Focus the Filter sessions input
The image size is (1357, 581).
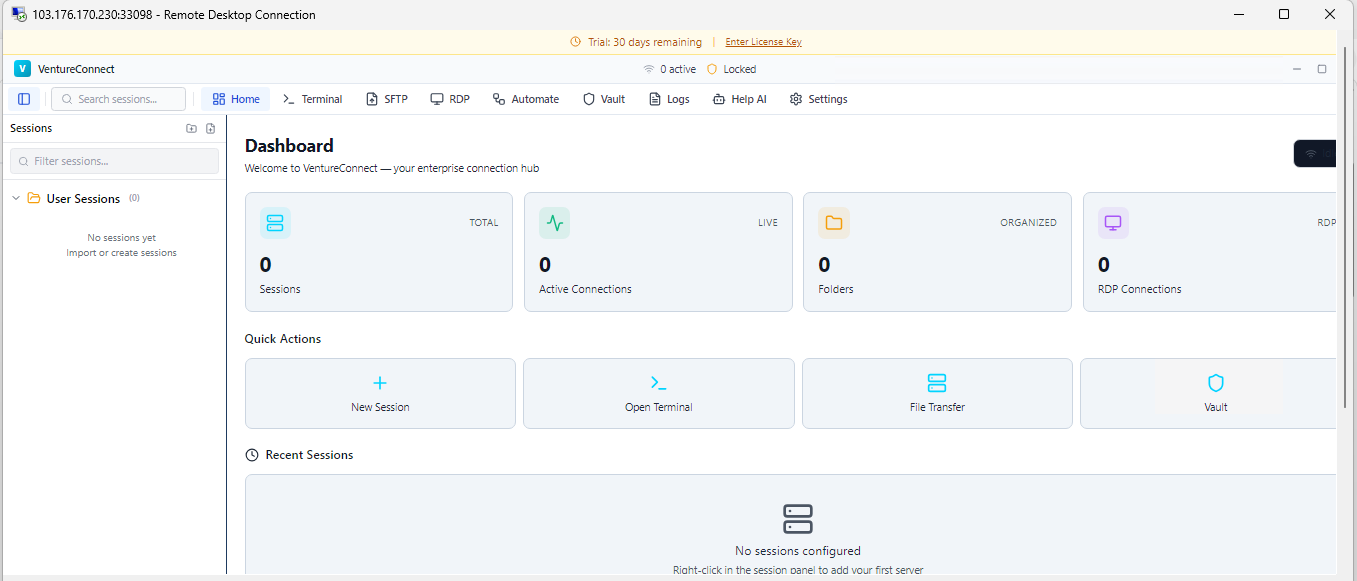click(x=114, y=161)
